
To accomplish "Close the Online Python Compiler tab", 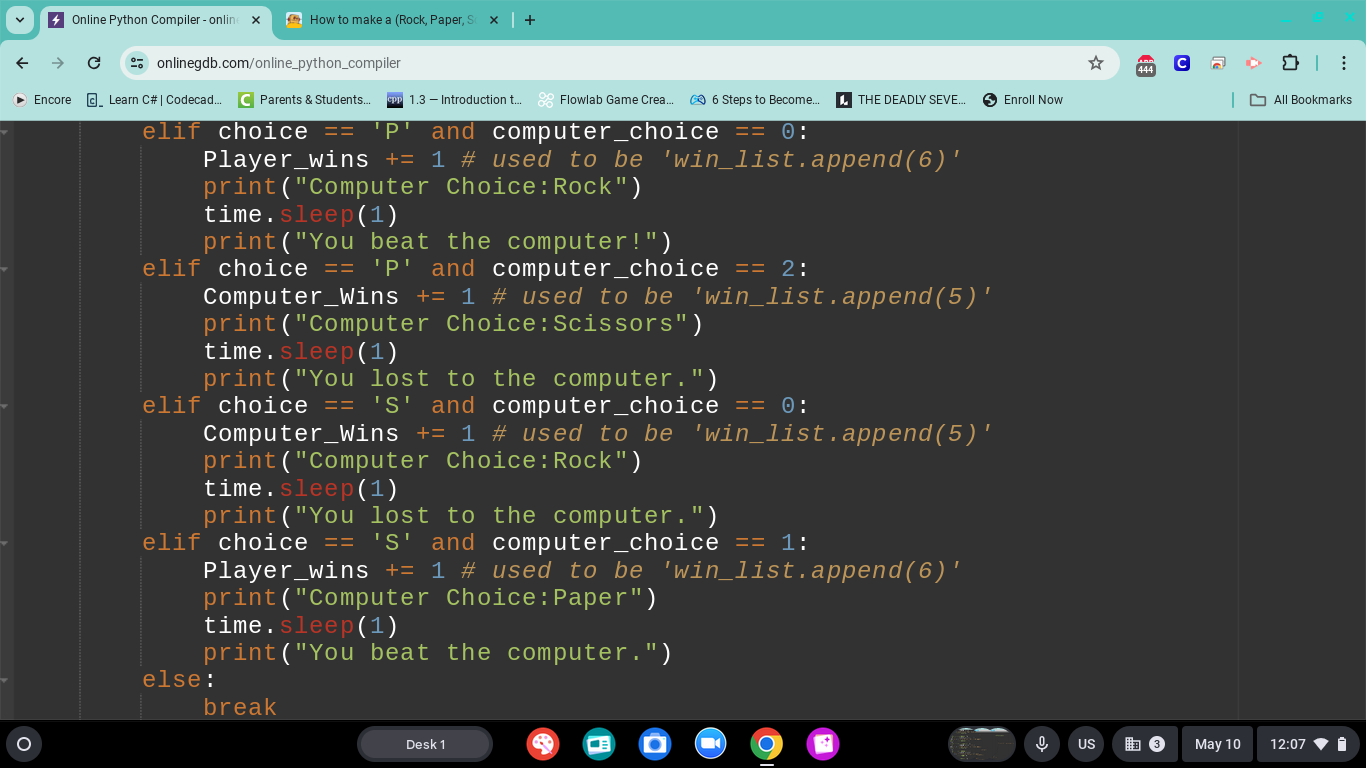I will (x=256, y=20).
